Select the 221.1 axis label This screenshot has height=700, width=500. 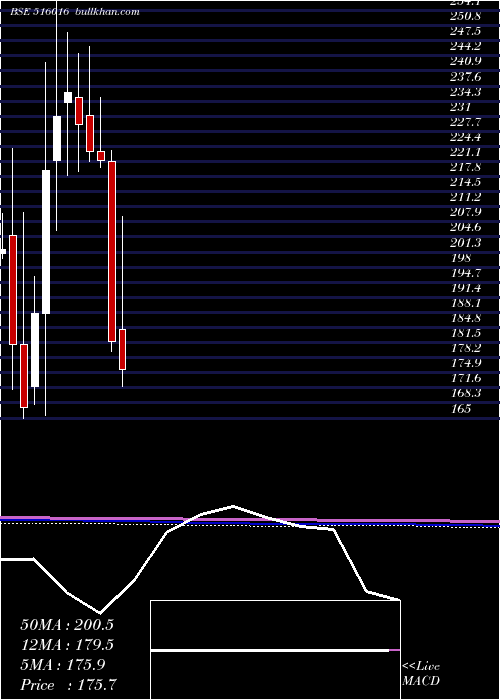pyautogui.click(x=466, y=152)
